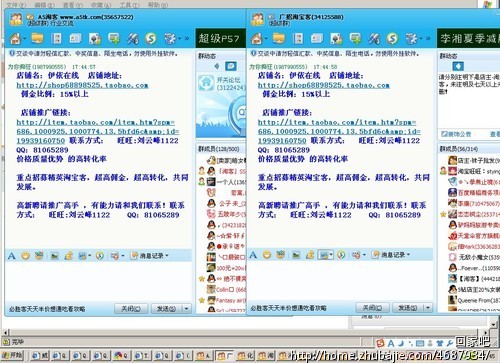
Task: Open the Windows 开始 start button
Action: 12,355
